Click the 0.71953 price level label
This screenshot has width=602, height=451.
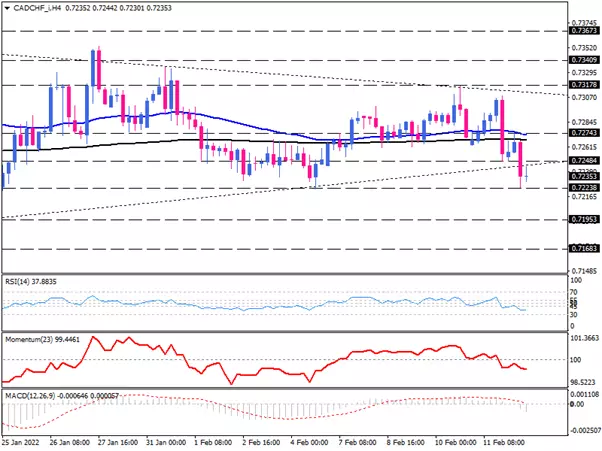tap(581, 219)
